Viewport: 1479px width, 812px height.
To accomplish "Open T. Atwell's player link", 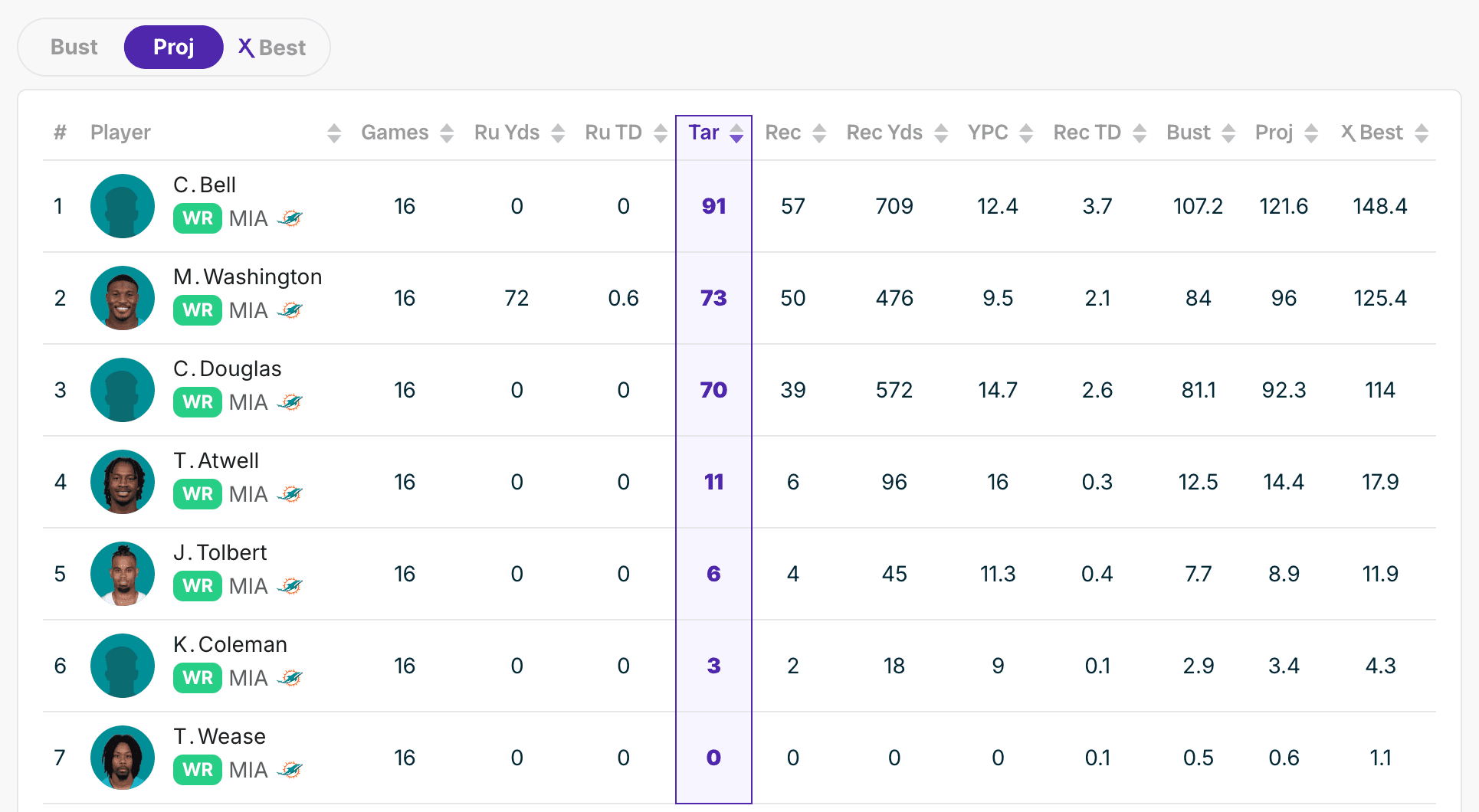I will [215, 460].
